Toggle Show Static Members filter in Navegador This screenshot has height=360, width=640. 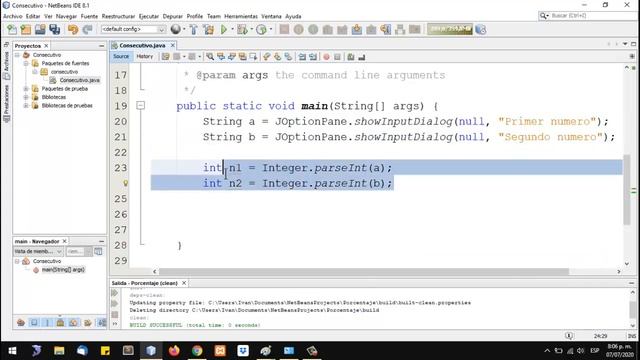[x=47, y=323]
